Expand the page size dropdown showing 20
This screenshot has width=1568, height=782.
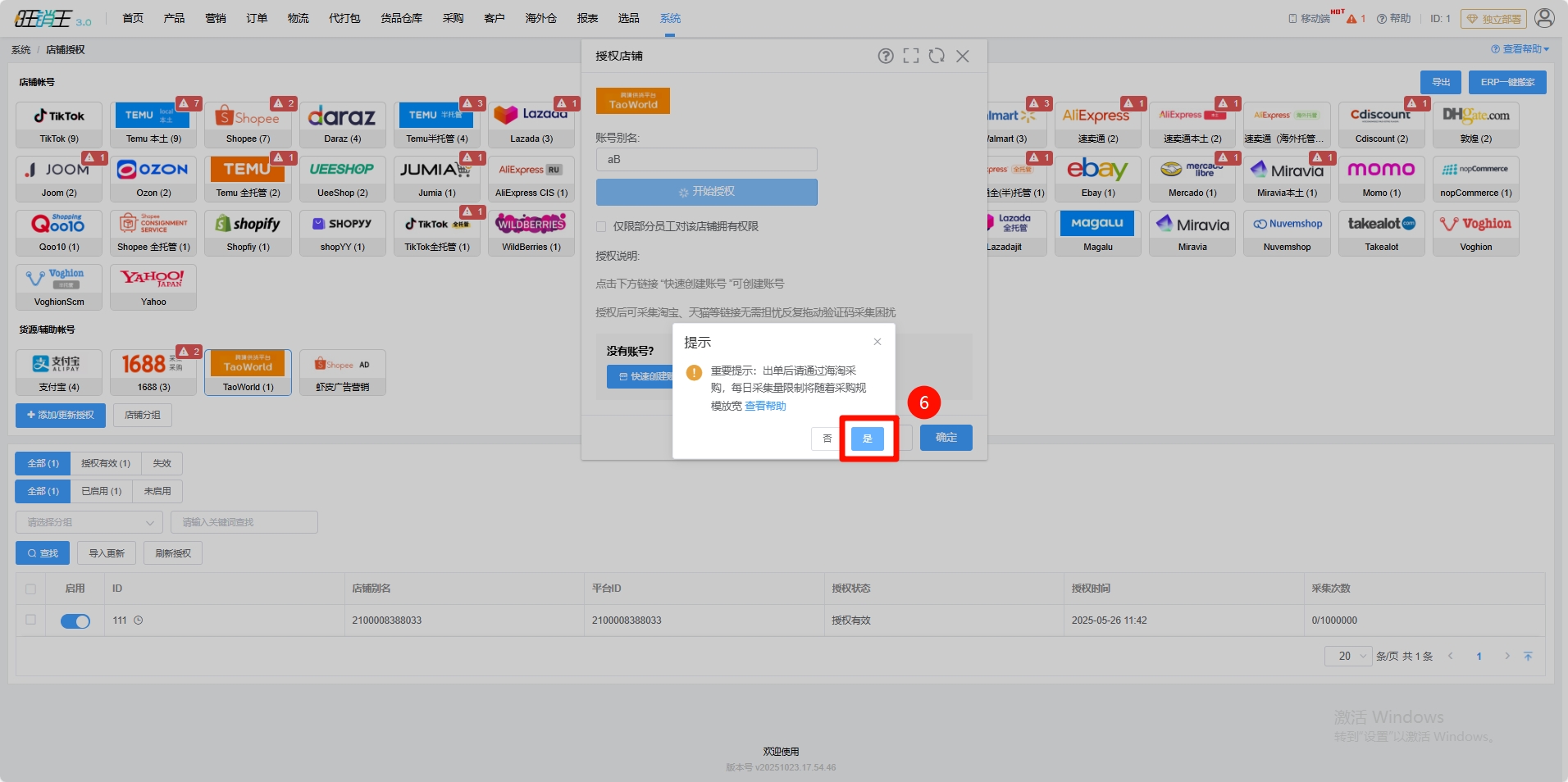pyautogui.click(x=1347, y=656)
